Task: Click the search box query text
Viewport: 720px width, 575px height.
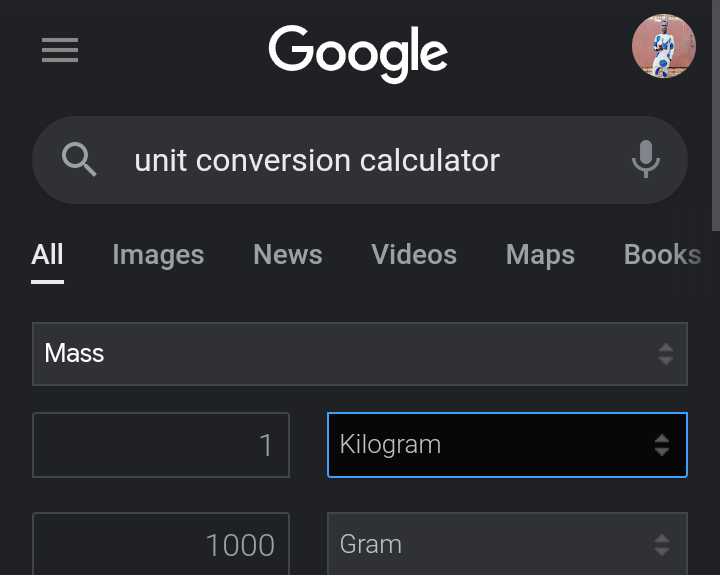Action: tap(317, 160)
